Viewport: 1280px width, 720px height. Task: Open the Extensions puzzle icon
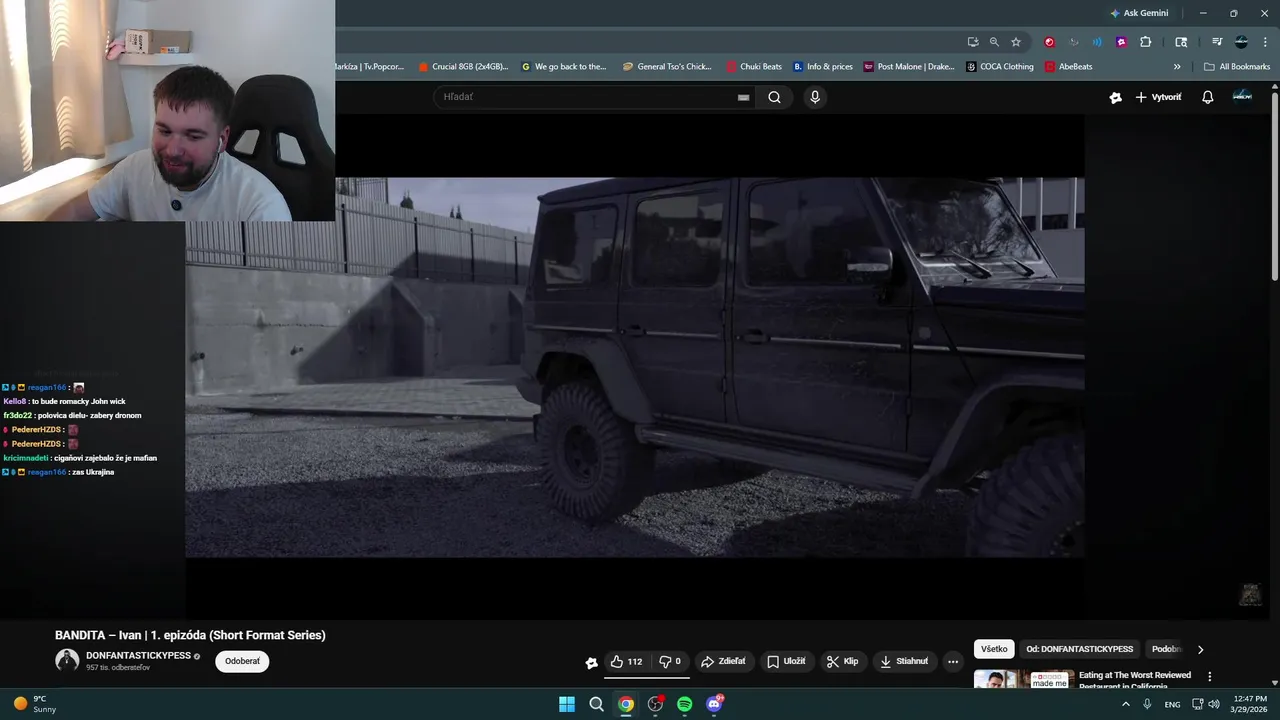(x=1146, y=42)
